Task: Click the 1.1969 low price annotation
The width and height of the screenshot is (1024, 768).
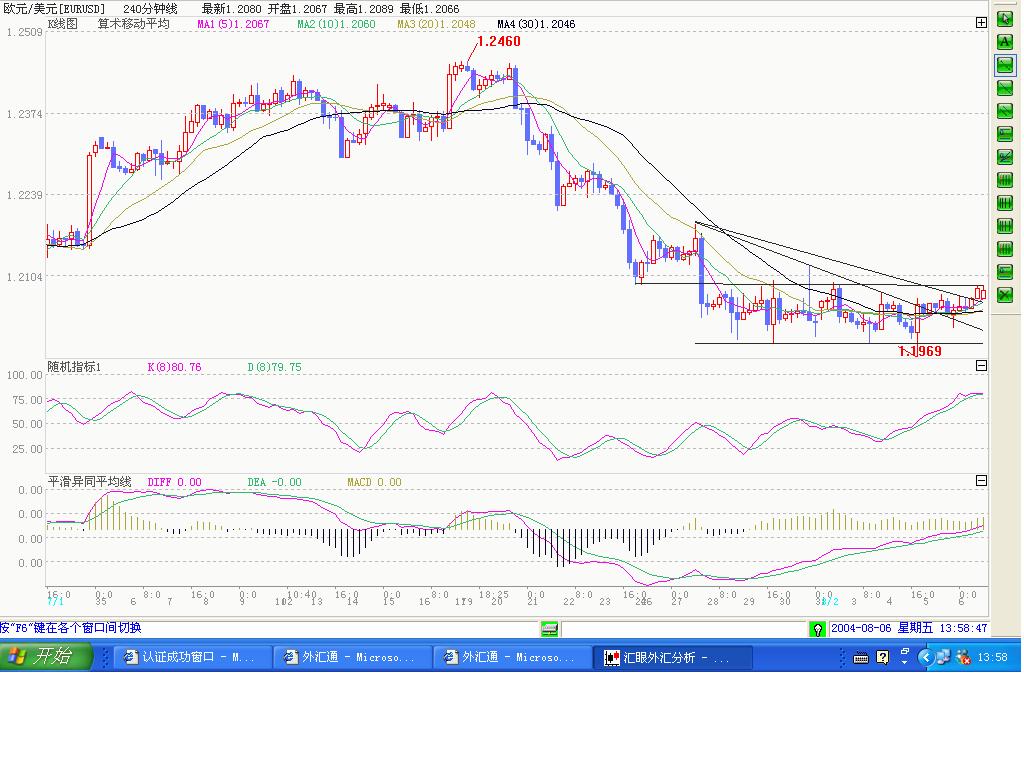Action: (x=920, y=351)
